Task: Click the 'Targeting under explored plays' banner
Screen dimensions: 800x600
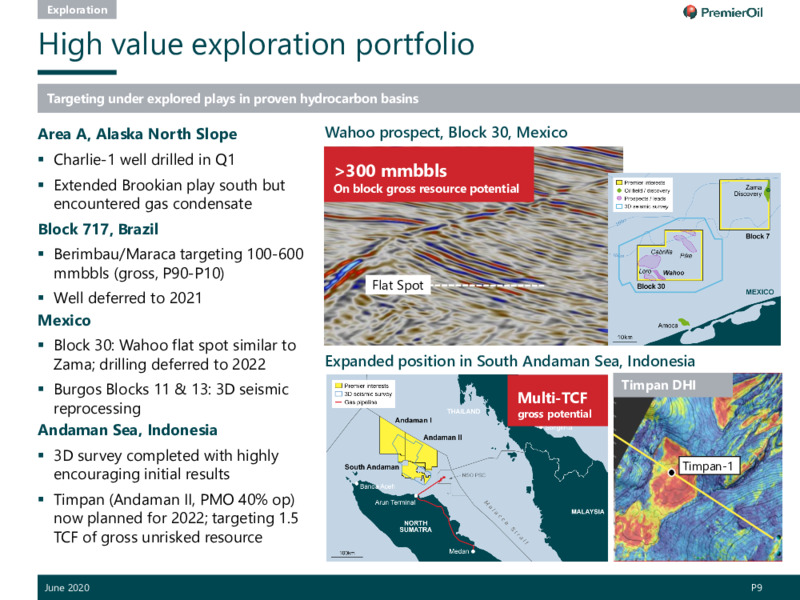Action: click(418, 98)
